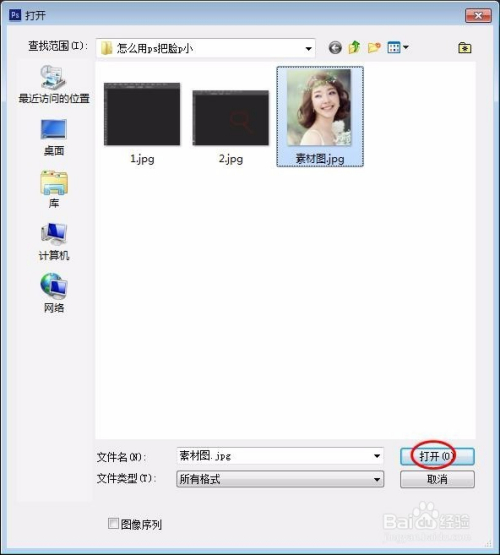
Task: Open 网络 in sidebar
Action: (x=54, y=293)
